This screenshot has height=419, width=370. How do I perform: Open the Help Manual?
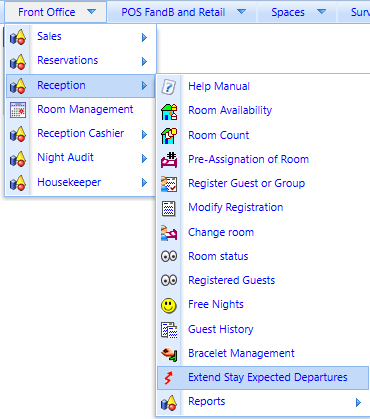tap(263, 87)
